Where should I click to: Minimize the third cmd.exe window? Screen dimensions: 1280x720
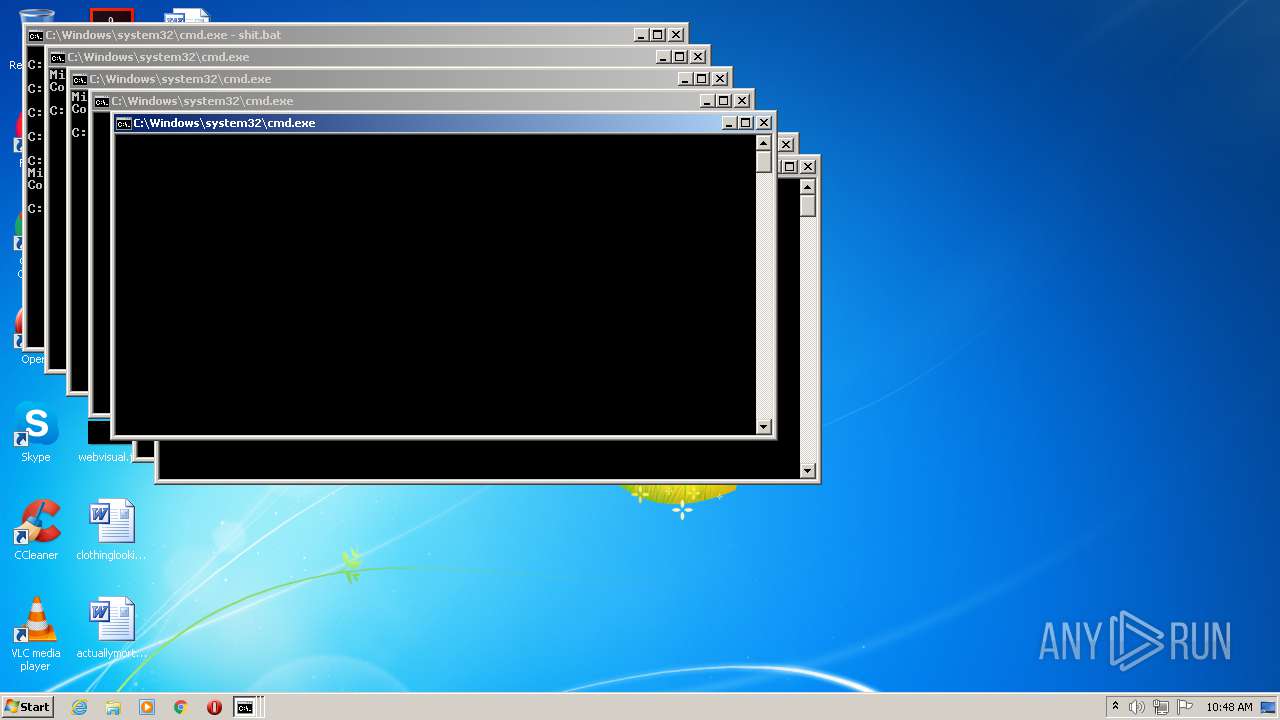[685, 79]
